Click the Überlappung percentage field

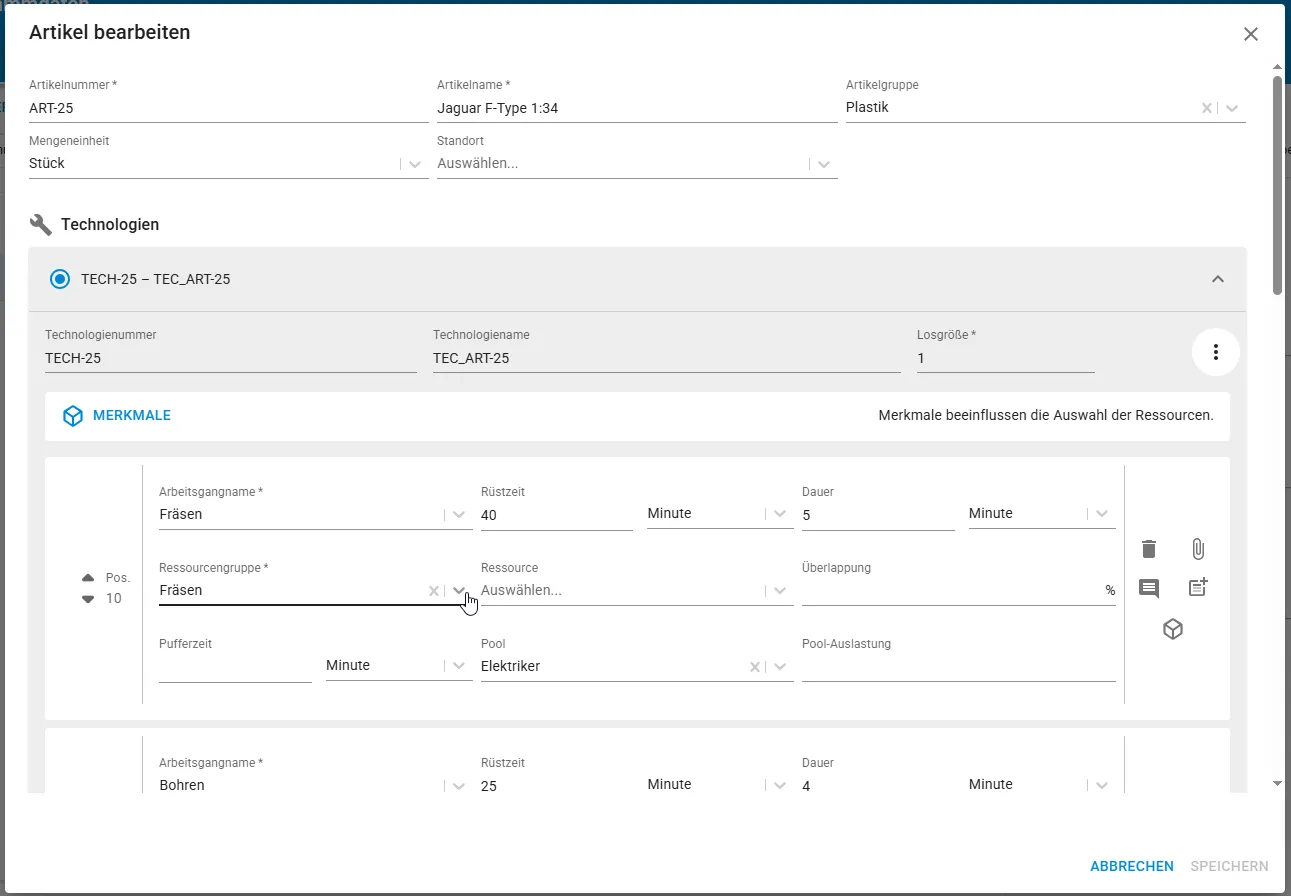click(x=959, y=591)
